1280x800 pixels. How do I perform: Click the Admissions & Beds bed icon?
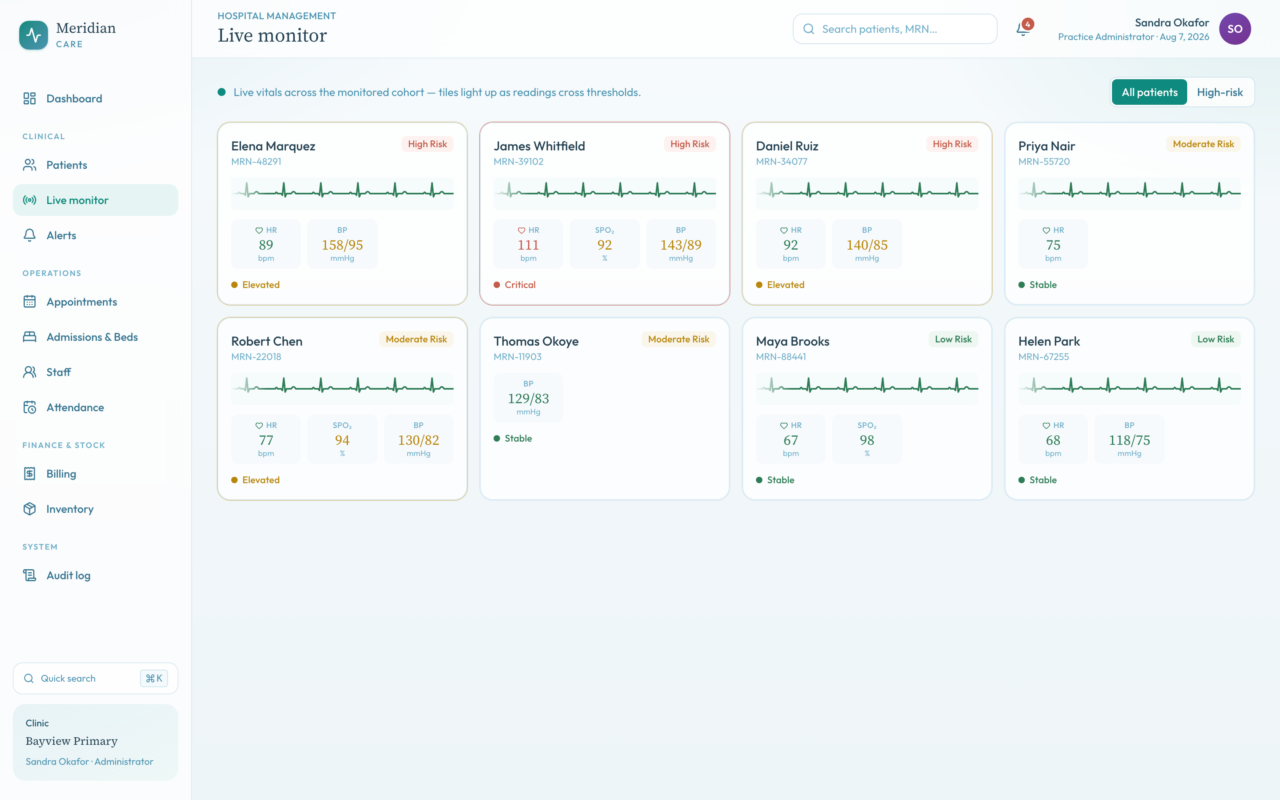(29, 337)
